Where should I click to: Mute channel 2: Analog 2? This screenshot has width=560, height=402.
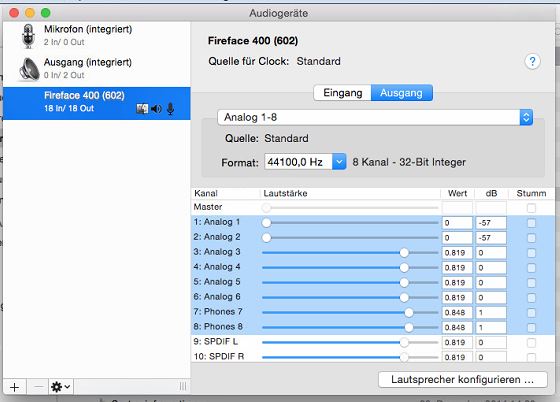(531, 238)
